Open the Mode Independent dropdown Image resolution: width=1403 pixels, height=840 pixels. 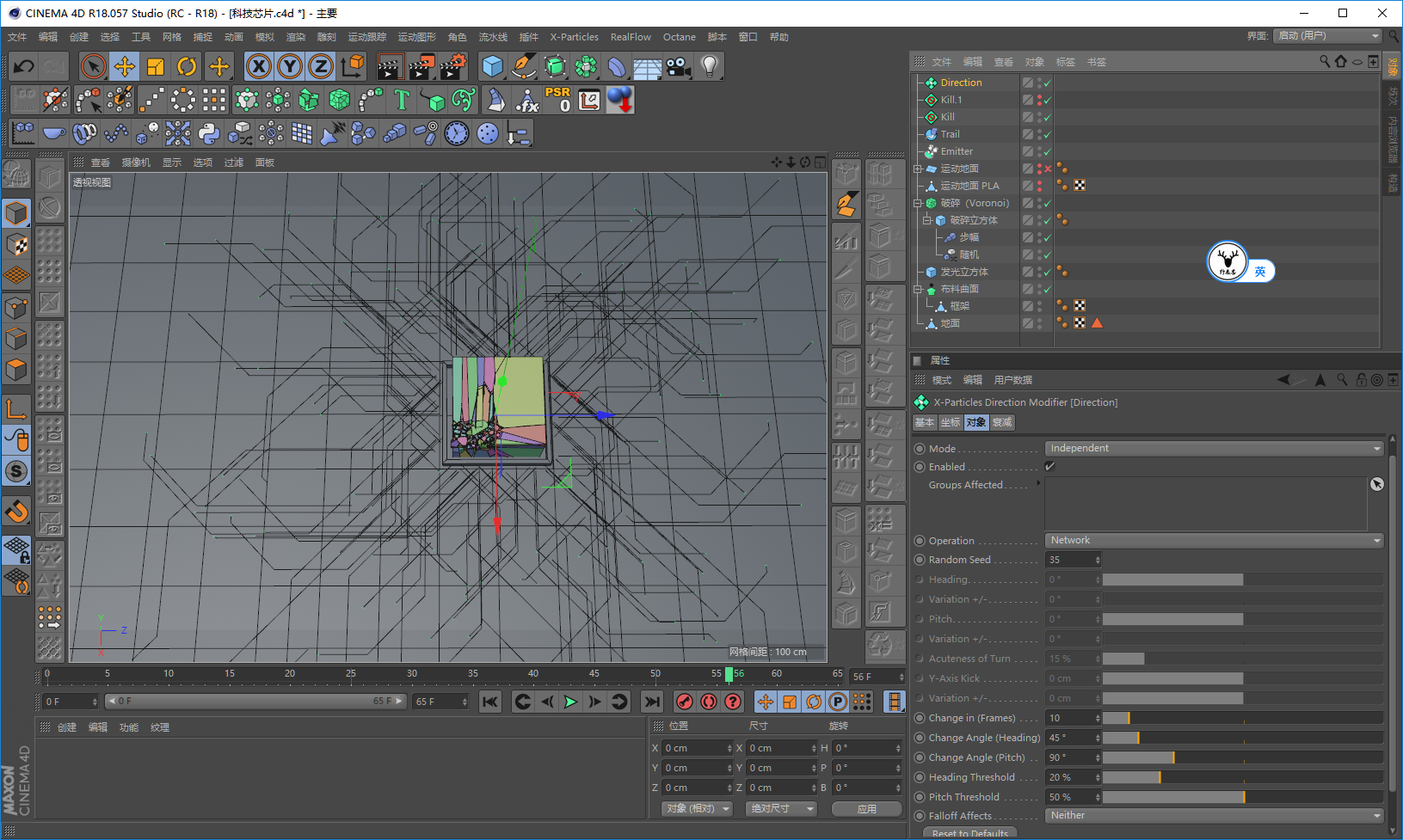[x=1214, y=448]
